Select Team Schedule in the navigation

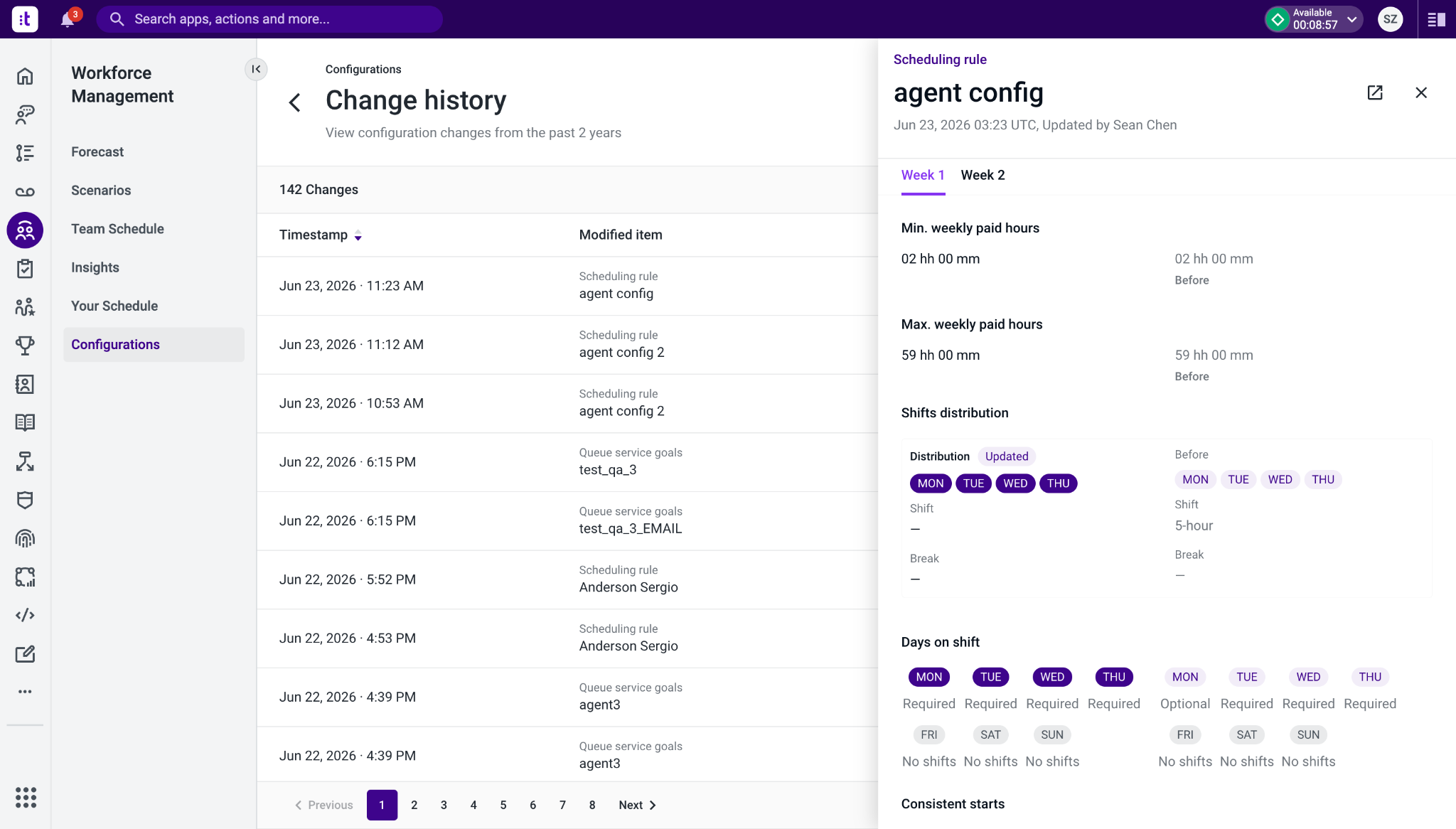[117, 229]
